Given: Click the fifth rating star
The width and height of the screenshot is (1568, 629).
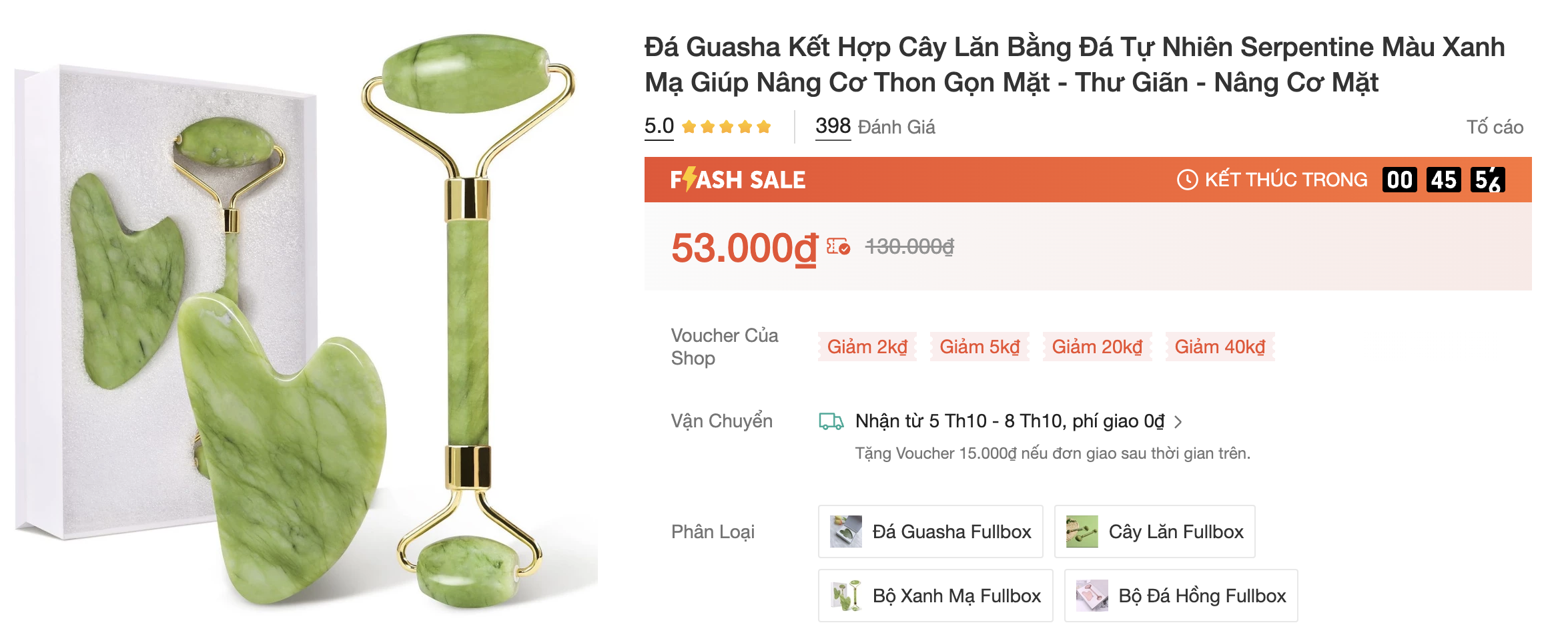Looking at the screenshot, I should [761, 126].
